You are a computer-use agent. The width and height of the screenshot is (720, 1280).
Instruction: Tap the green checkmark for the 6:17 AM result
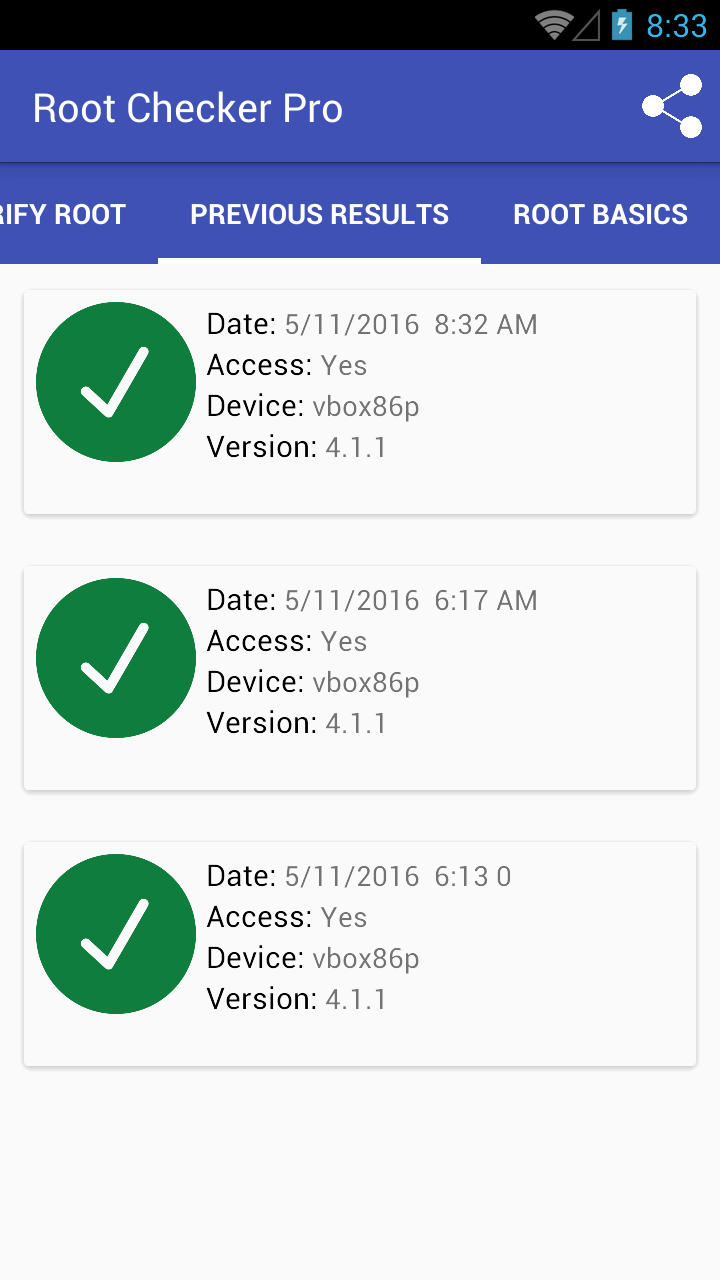tap(116, 658)
